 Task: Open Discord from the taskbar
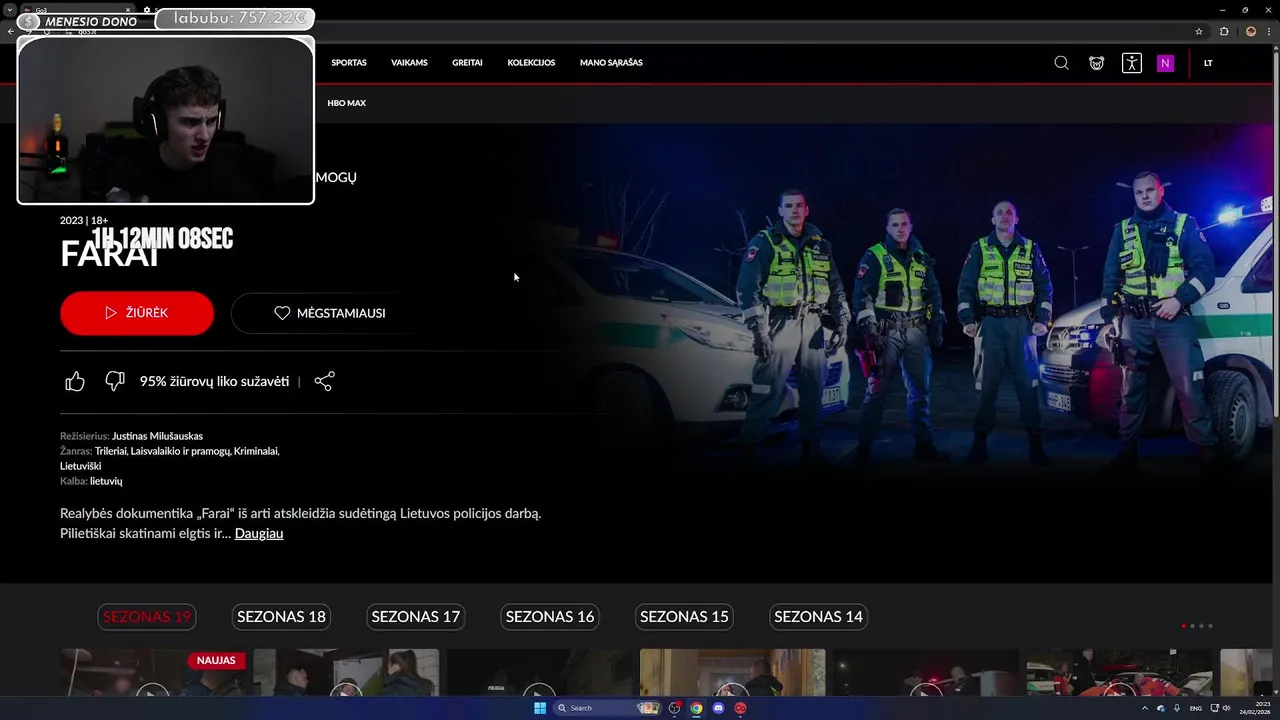(x=718, y=708)
